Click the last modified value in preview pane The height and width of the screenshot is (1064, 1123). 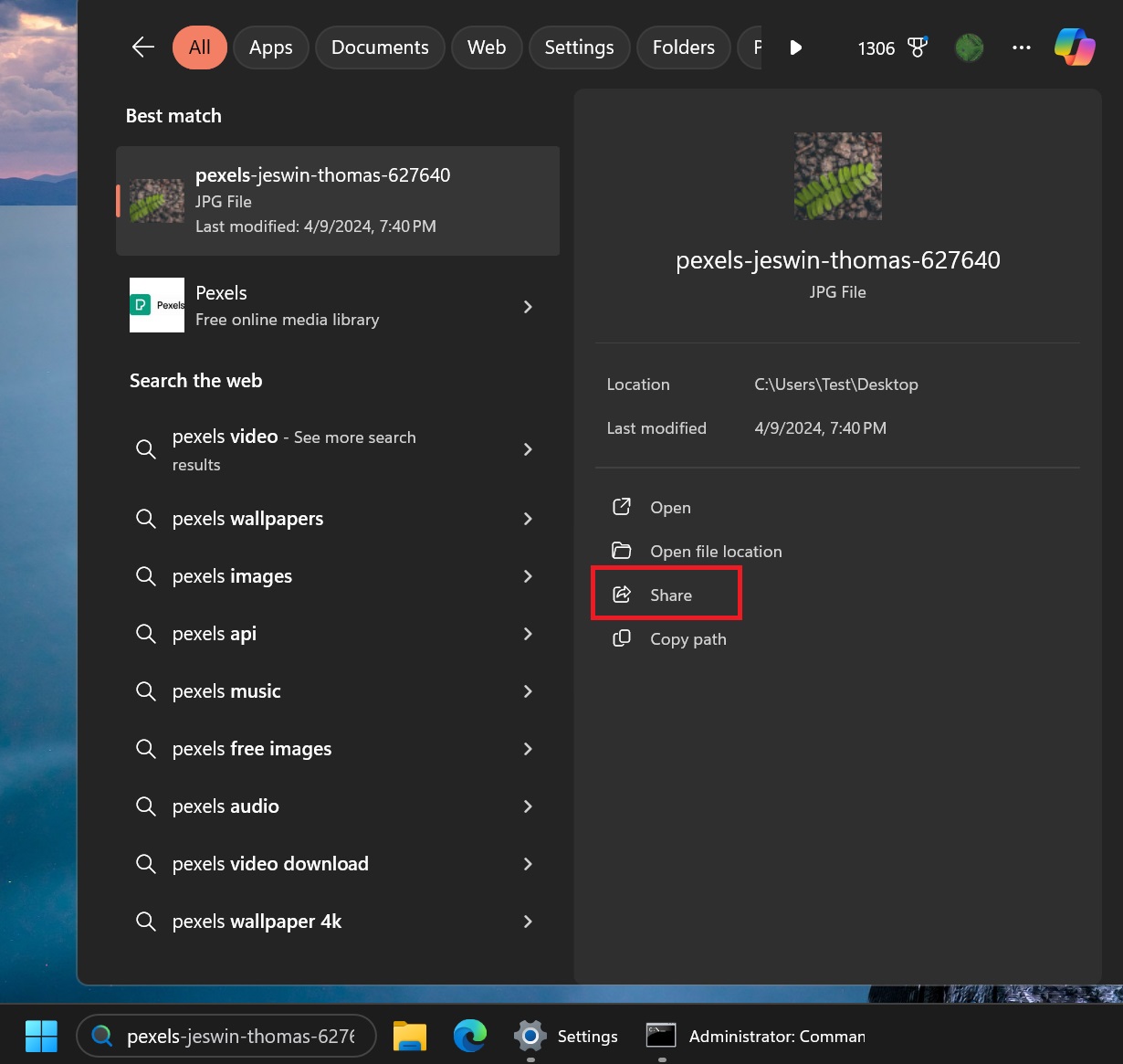pyautogui.click(x=820, y=428)
